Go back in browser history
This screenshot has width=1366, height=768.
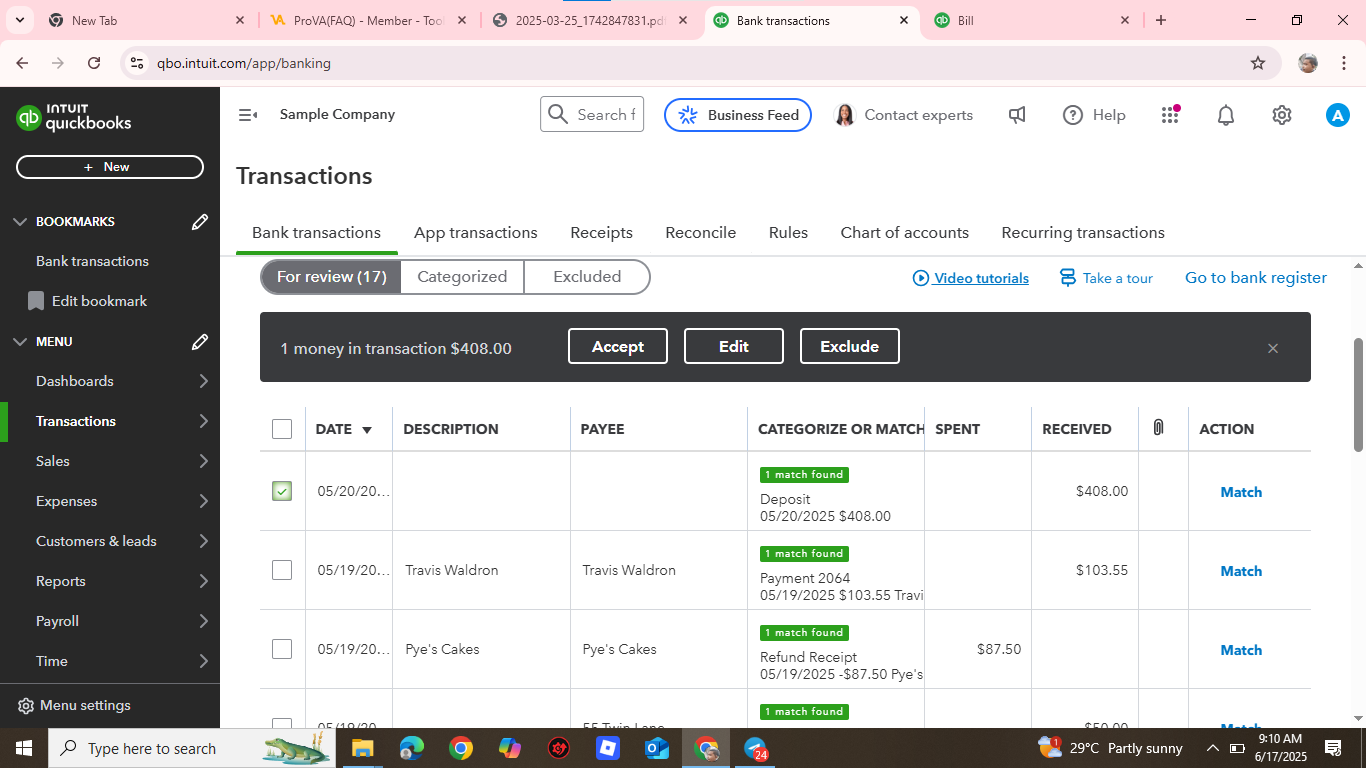[x=23, y=63]
